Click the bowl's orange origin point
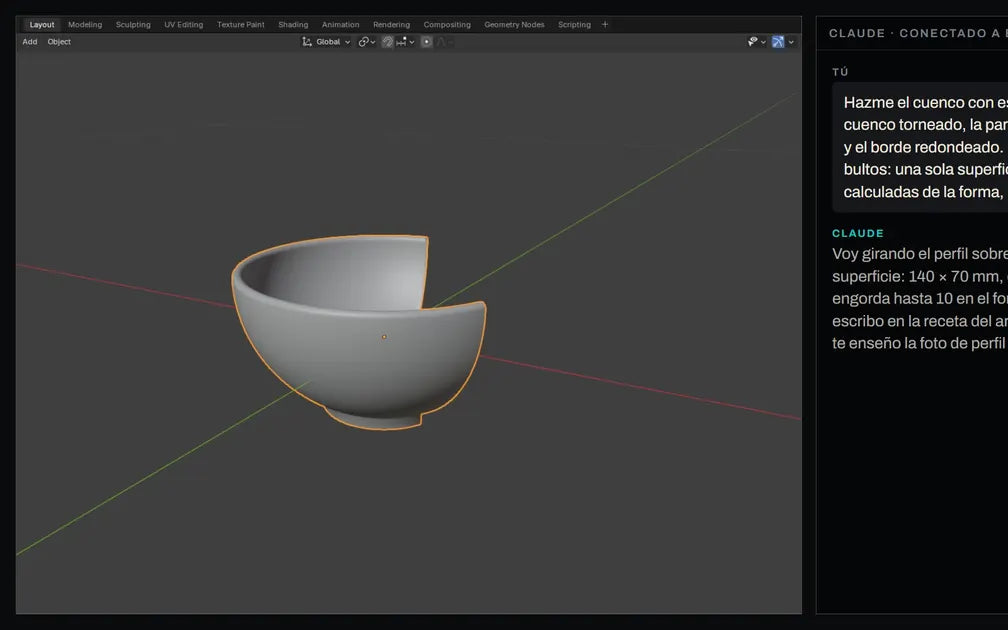The height and width of the screenshot is (630, 1008). 384,336
